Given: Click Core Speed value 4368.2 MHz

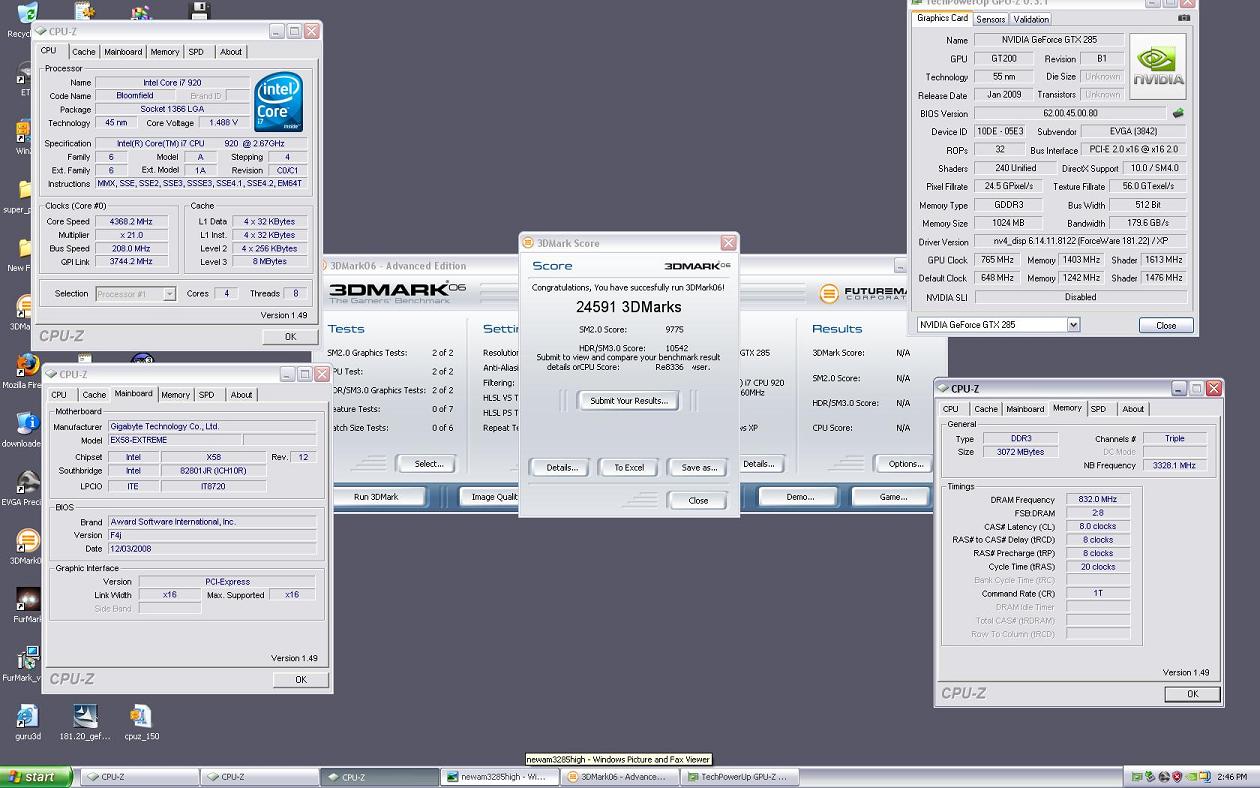Looking at the screenshot, I should tap(132, 222).
